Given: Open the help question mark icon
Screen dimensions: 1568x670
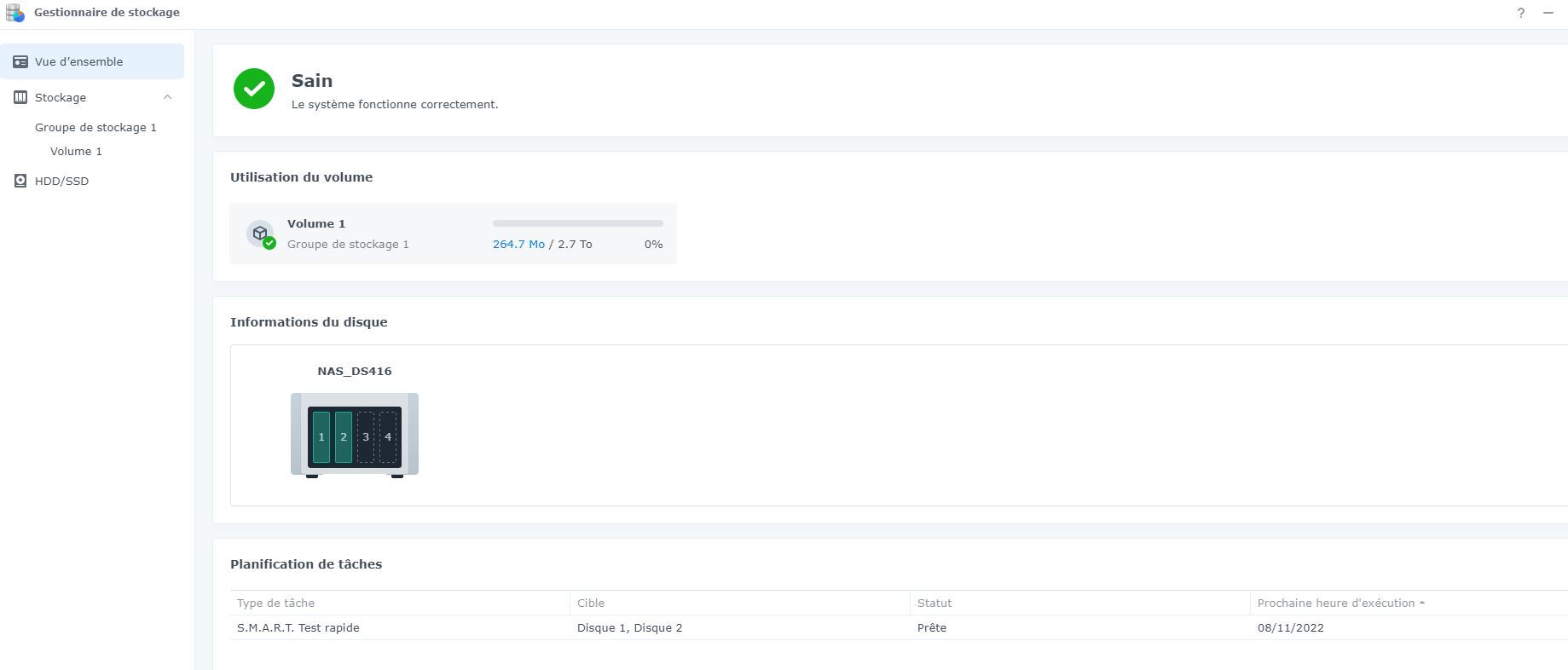Looking at the screenshot, I should coord(1521,13).
